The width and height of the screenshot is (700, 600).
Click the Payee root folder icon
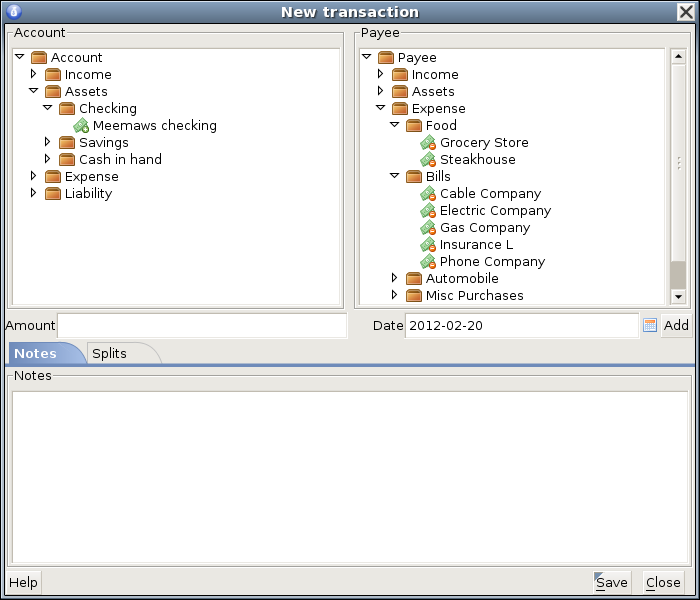click(x=386, y=58)
